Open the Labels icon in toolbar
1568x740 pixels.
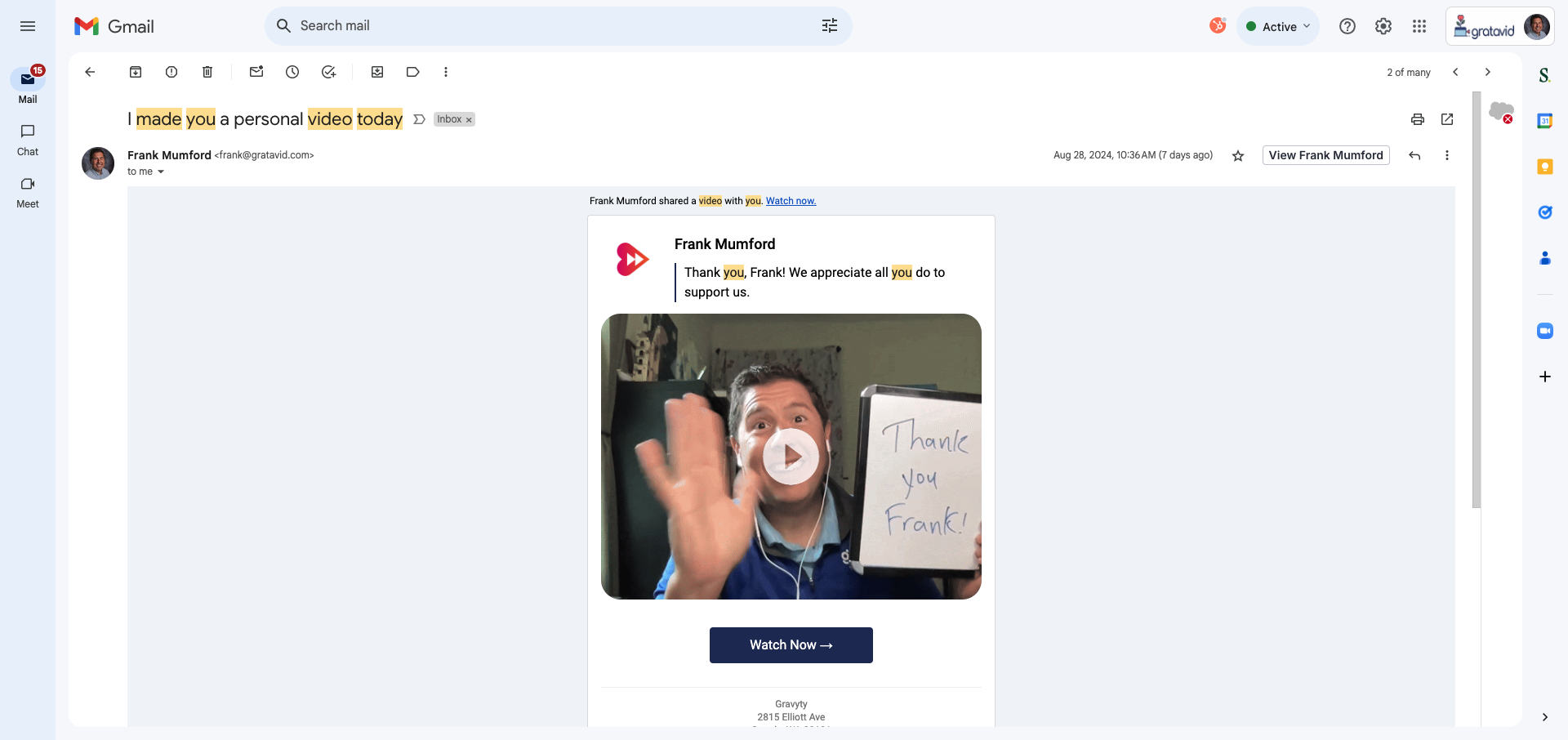(413, 72)
